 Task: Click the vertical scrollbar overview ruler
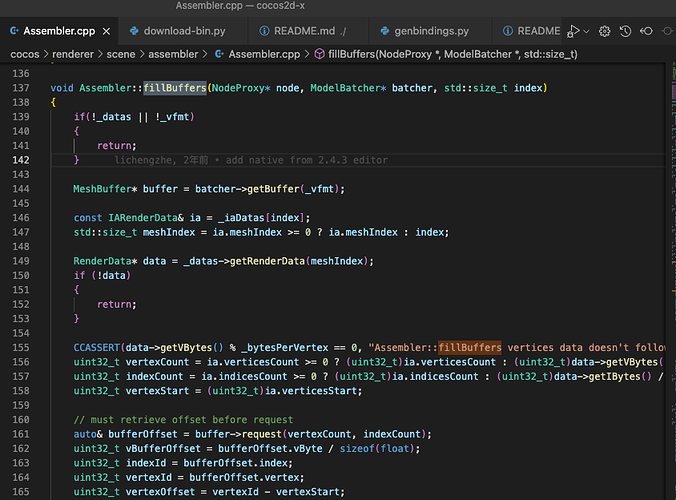[x=673, y=280]
